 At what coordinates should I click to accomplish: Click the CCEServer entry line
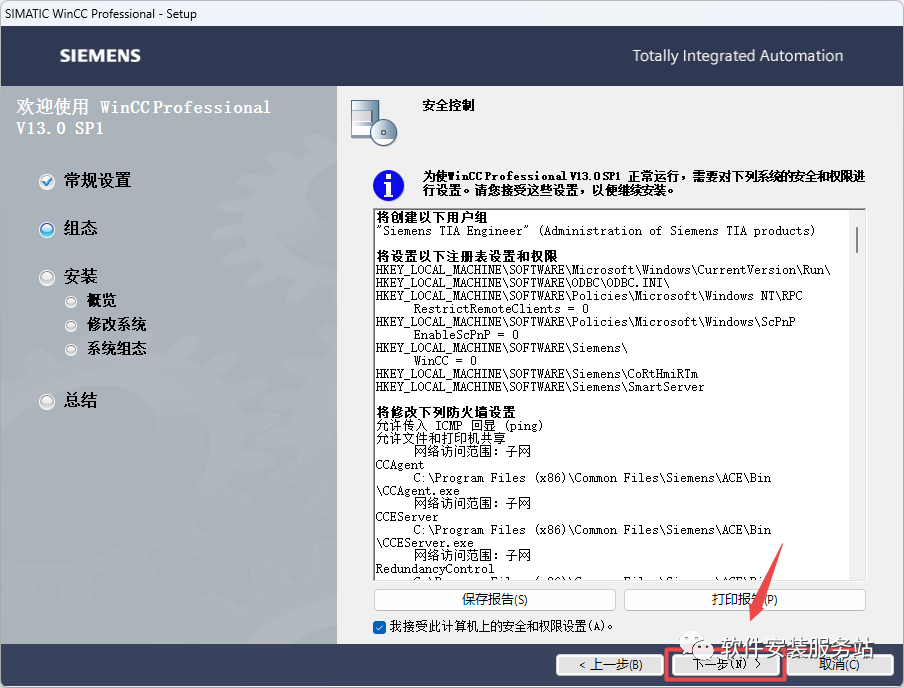(x=406, y=517)
